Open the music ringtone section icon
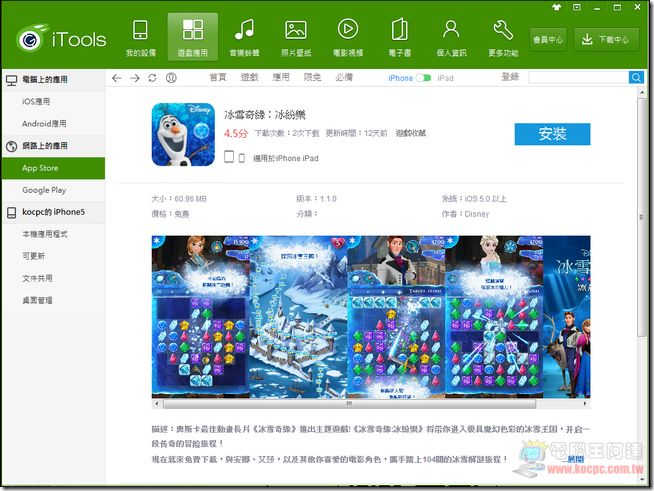This screenshot has height=491, width=654. tap(244, 37)
